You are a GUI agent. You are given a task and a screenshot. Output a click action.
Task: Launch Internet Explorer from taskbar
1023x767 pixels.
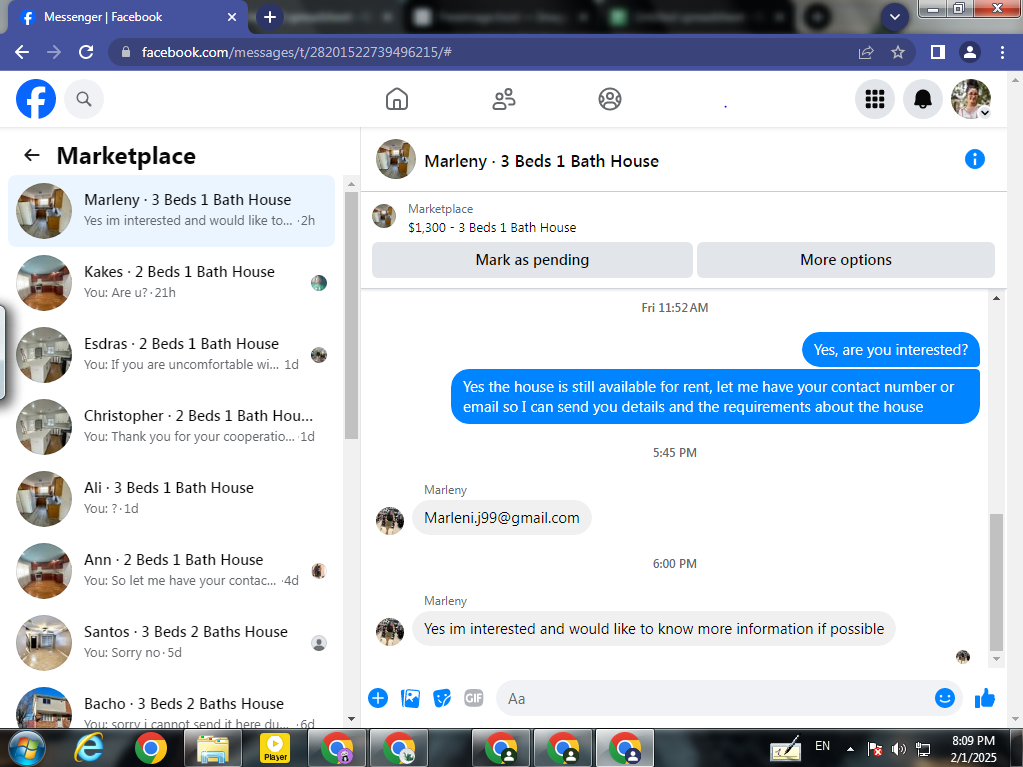89,749
